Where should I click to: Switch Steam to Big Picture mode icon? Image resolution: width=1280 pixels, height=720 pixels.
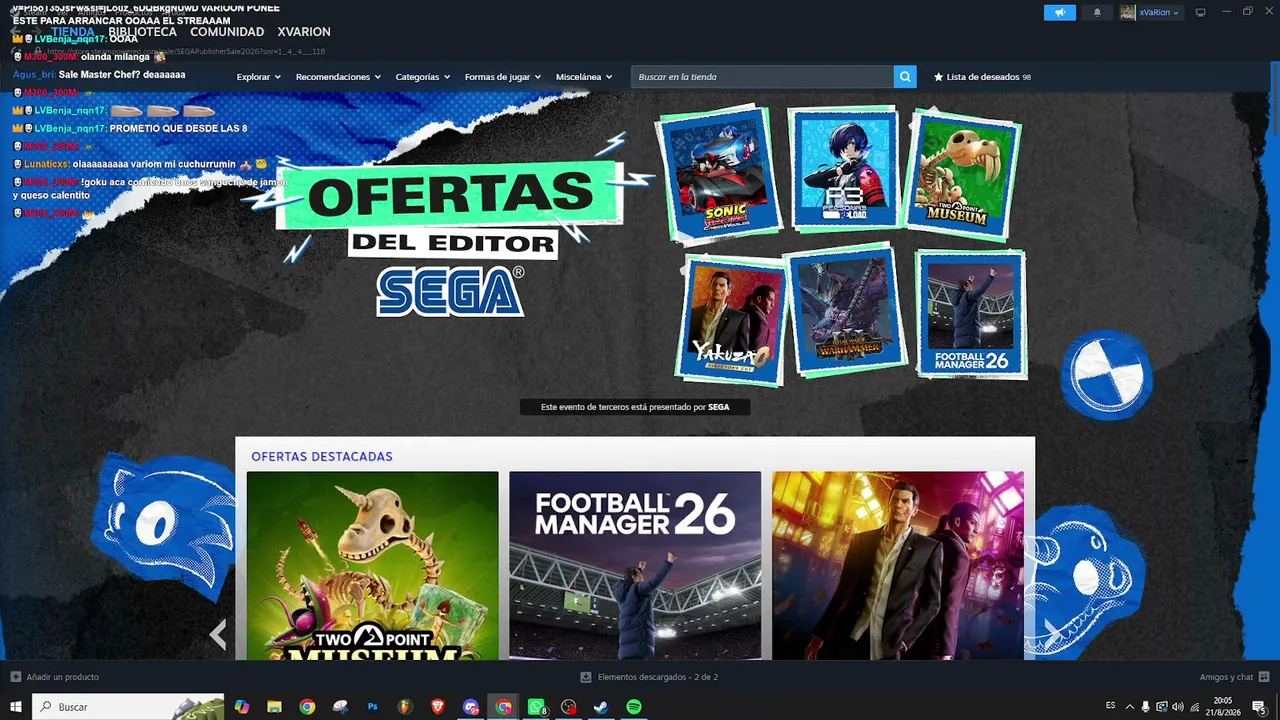(x=1200, y=12)
